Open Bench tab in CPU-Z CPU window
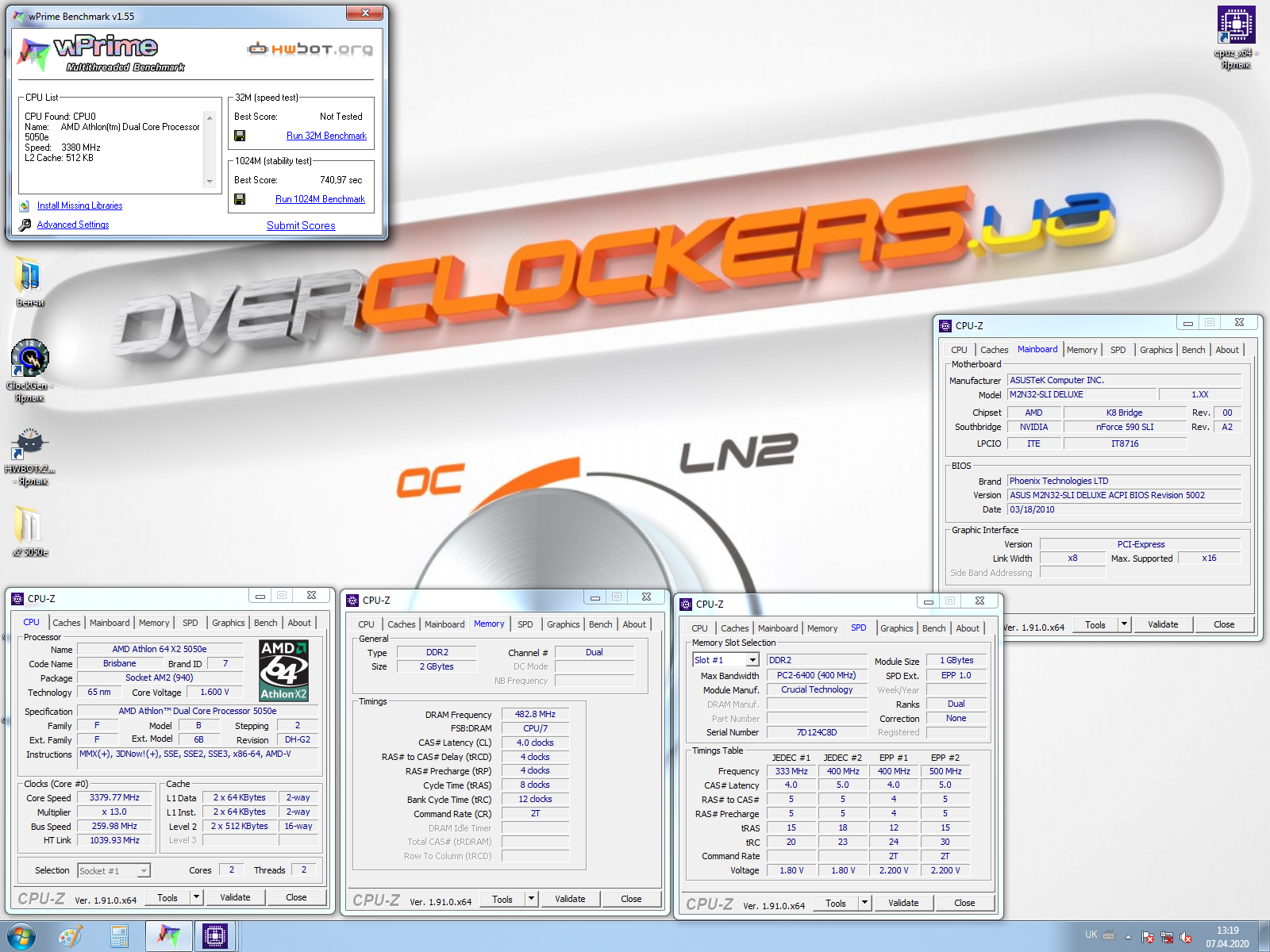The image size is (1270, 952). (266, 623)
